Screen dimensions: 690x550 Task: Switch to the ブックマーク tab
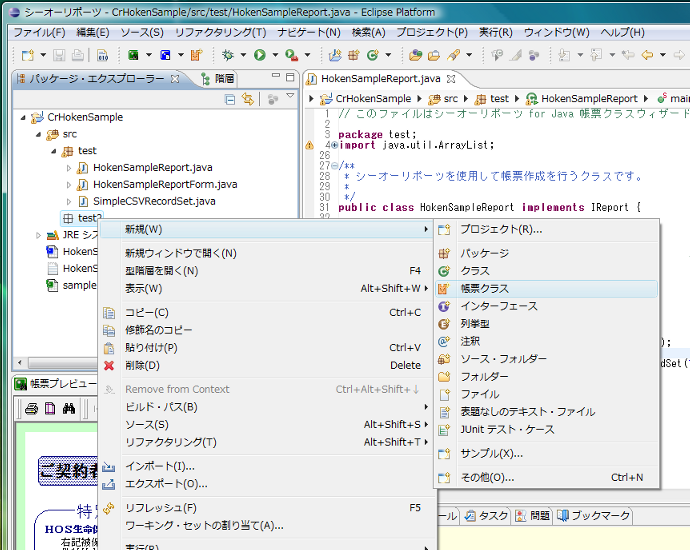click(x=593, y=516)
